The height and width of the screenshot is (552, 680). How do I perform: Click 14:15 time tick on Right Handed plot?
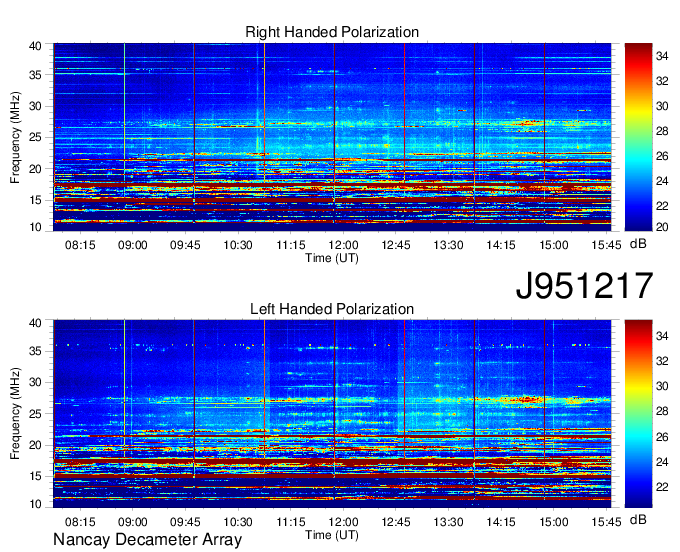tap(501, 245)
